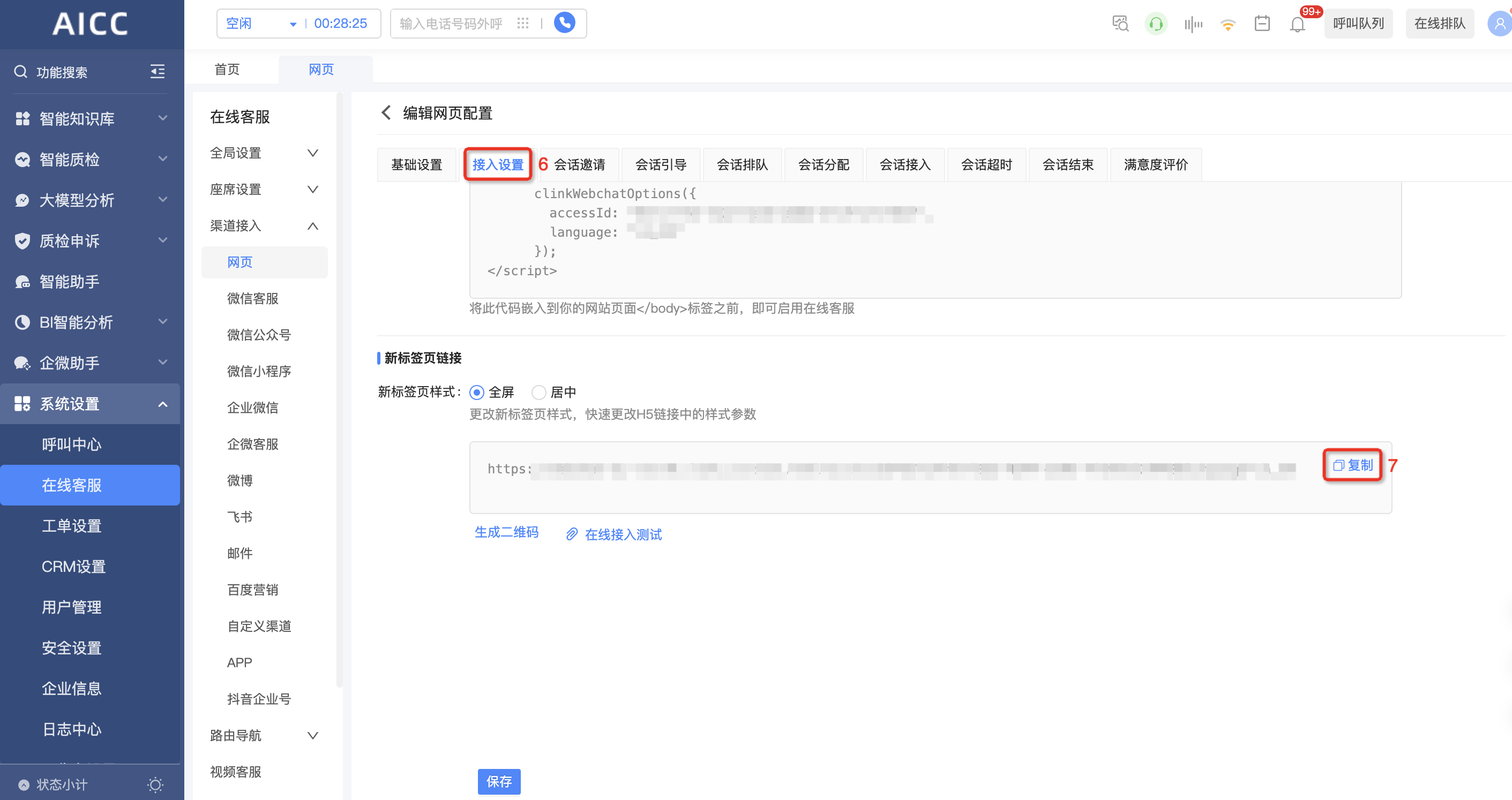Collapse the sidebar menu icon
This screenshot has width=1512, height=800.
[158, 72]
